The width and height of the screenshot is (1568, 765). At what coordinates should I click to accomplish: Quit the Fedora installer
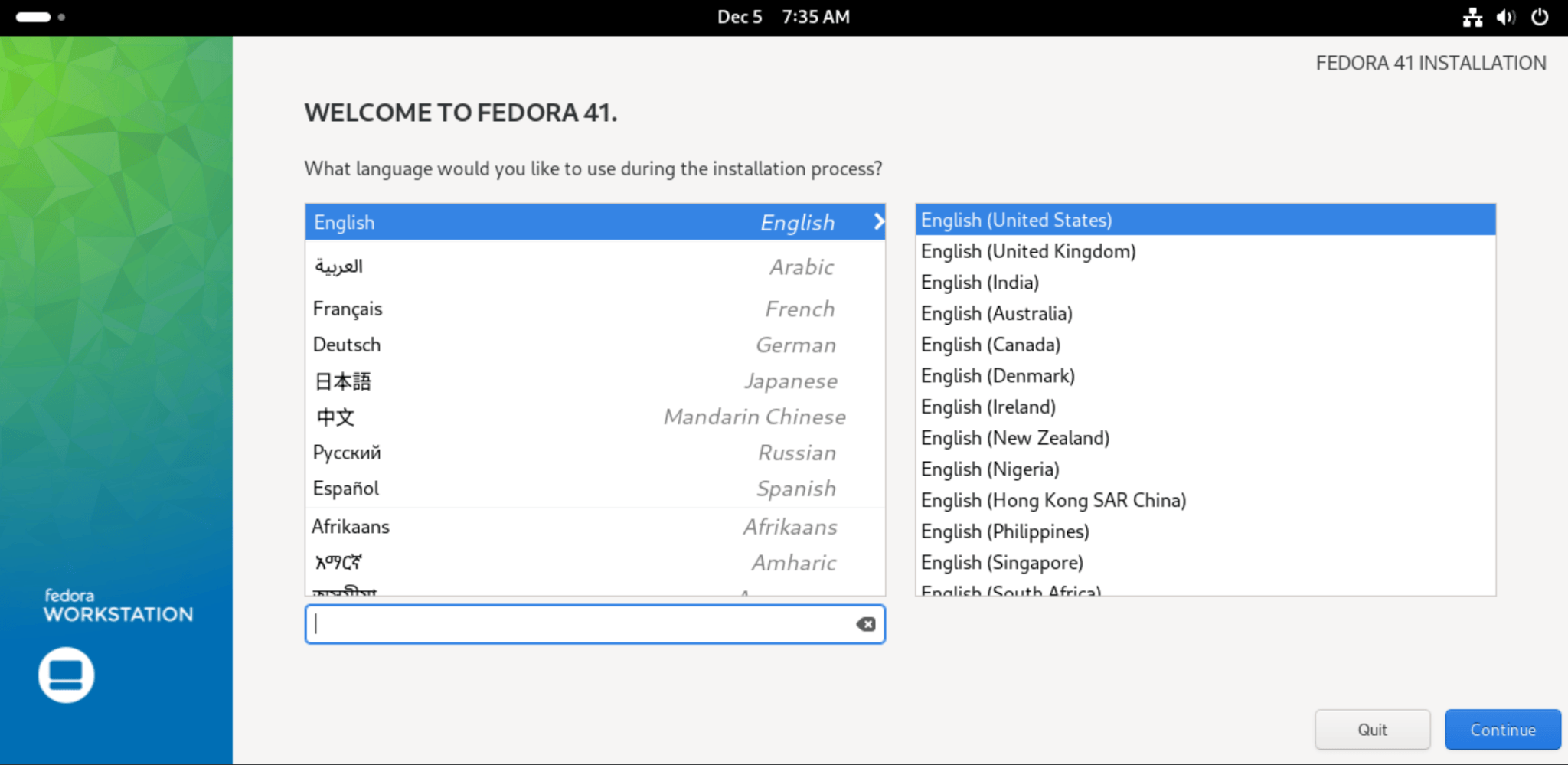tap(1372, 729)
